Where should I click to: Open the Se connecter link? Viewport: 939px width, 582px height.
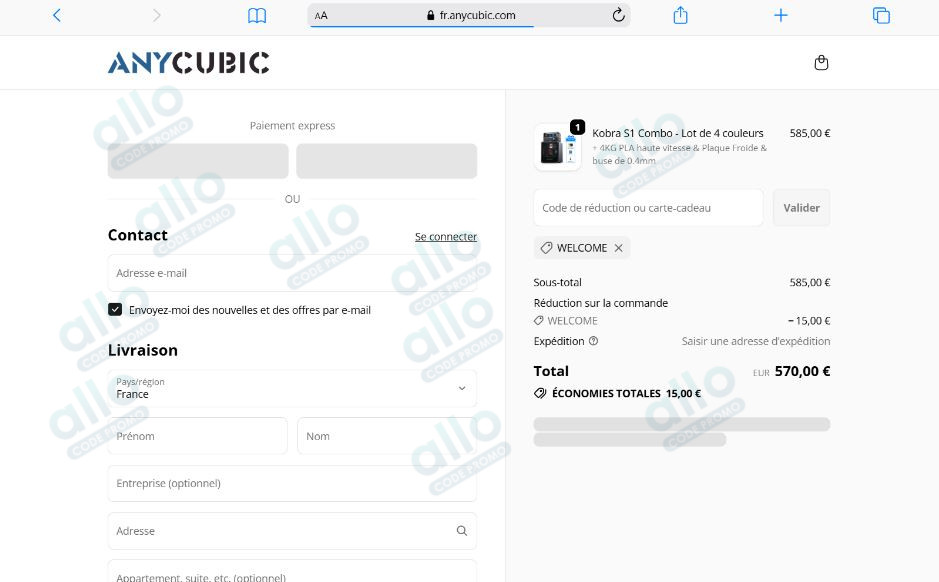point(445,237)
